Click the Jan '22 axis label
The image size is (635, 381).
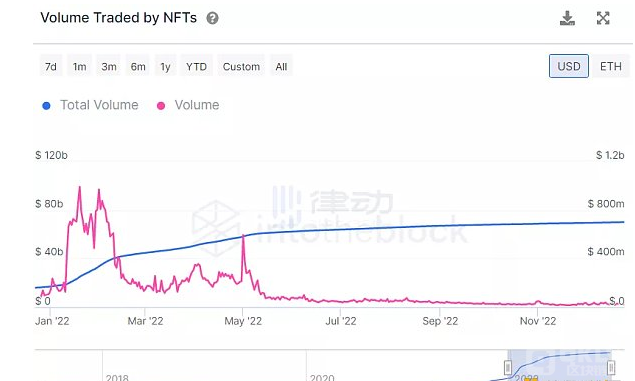point(52,321)
